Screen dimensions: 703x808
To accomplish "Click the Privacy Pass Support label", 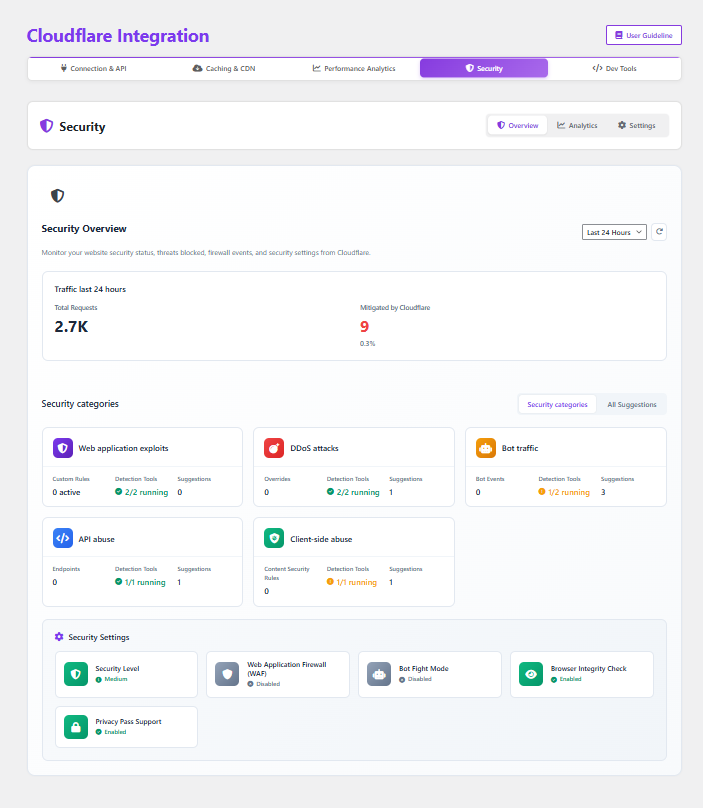I will [x=128, y=721].
